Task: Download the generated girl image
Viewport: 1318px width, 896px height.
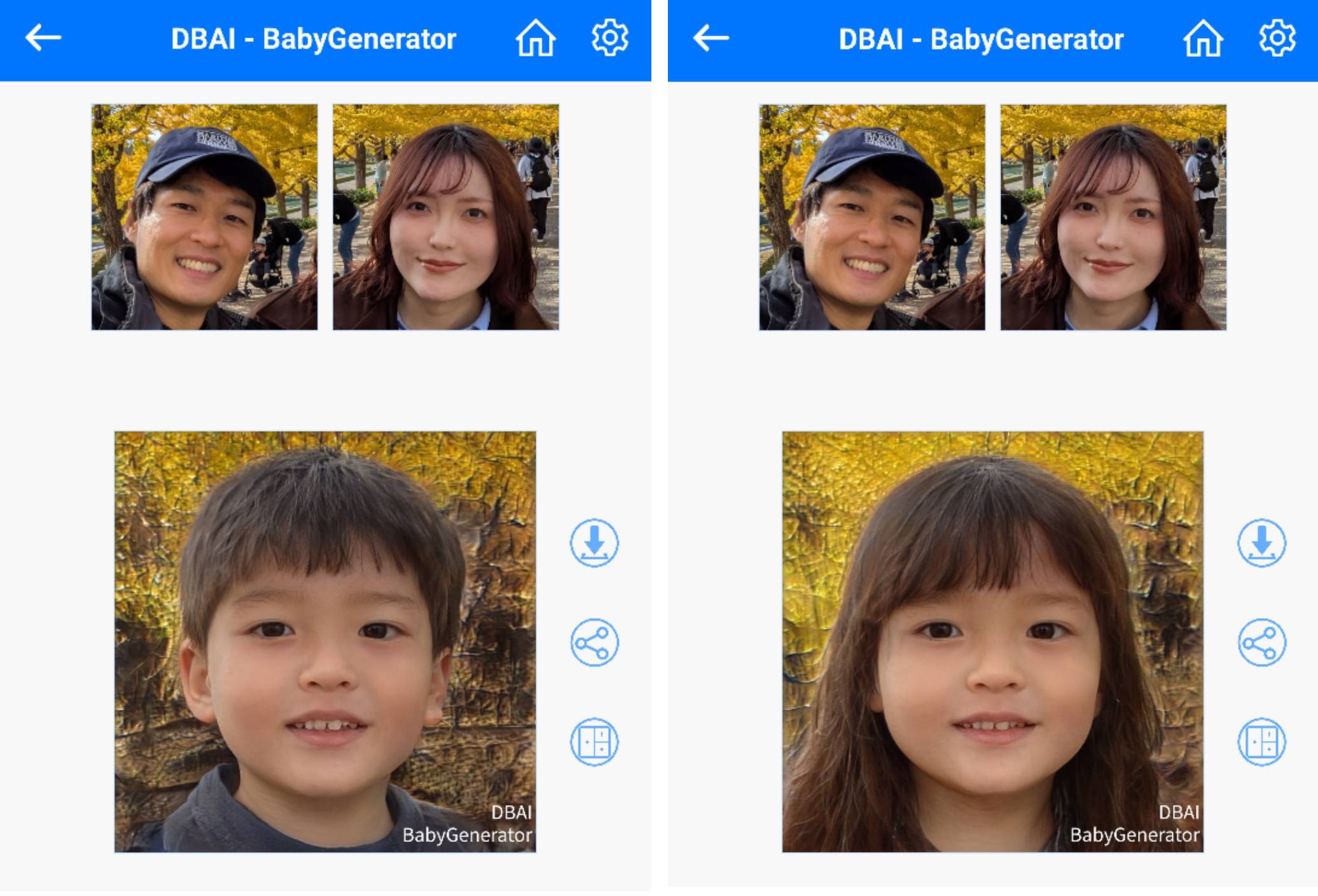Action: coord(1261,542)
